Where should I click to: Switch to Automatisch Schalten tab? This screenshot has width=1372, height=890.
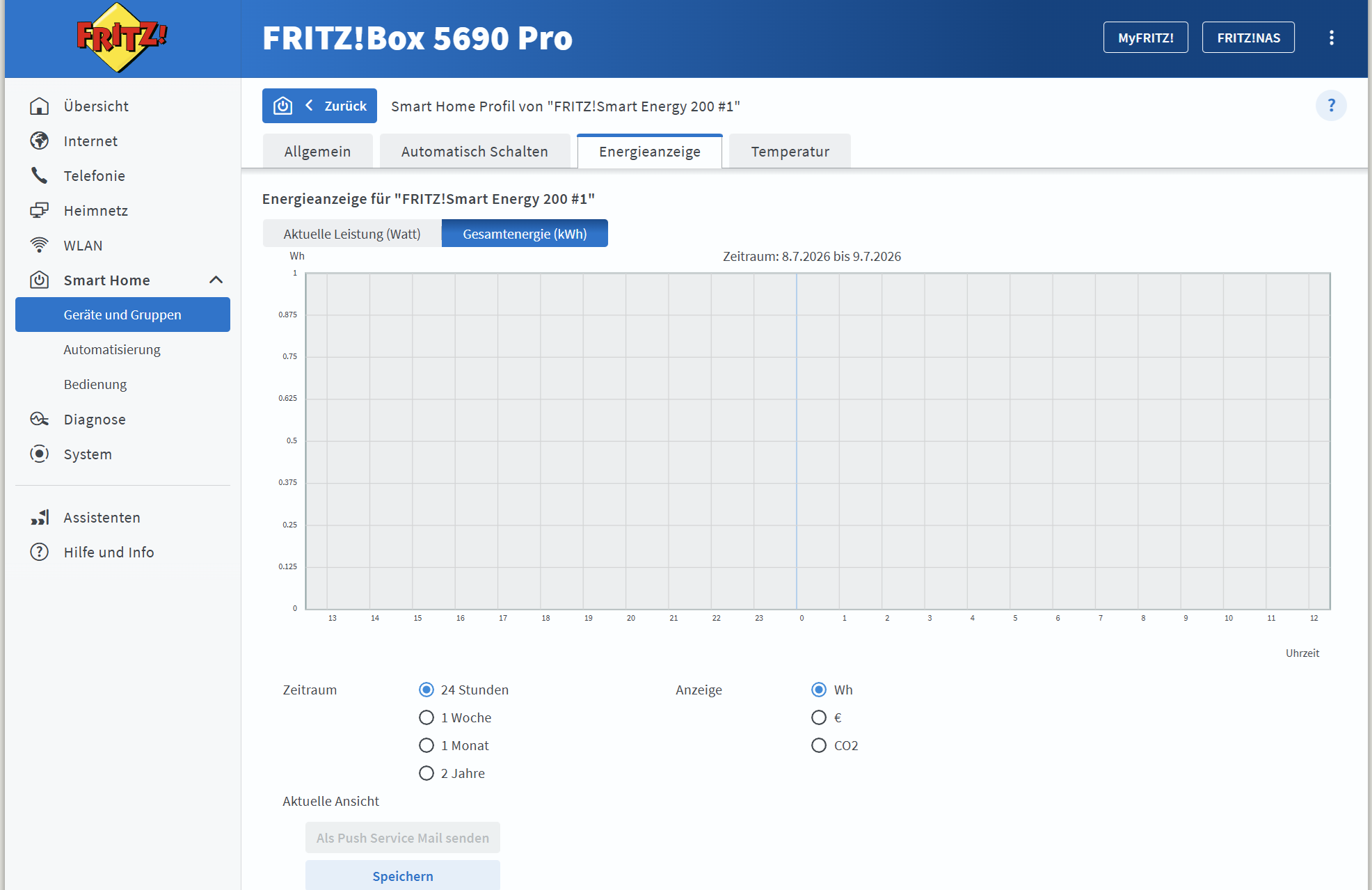(x=474, y=151)
